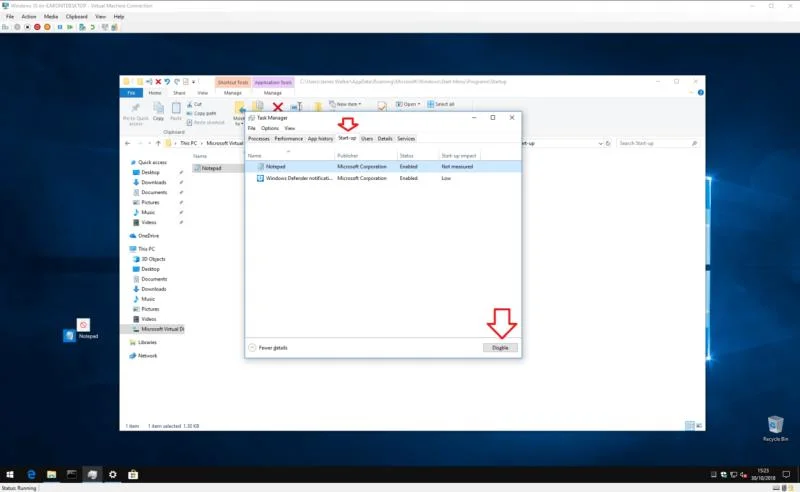This screenshot has width=800, height=492.
Task: Collapse Task Manager with Fewer details
Action: (268, 348)
